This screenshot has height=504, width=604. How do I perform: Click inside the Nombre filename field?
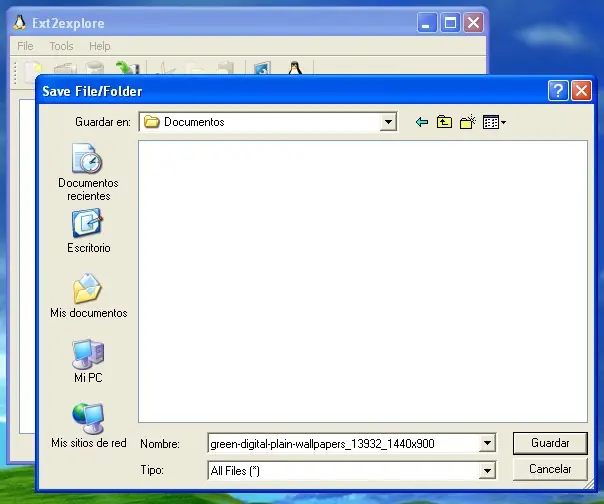(340, 443)
